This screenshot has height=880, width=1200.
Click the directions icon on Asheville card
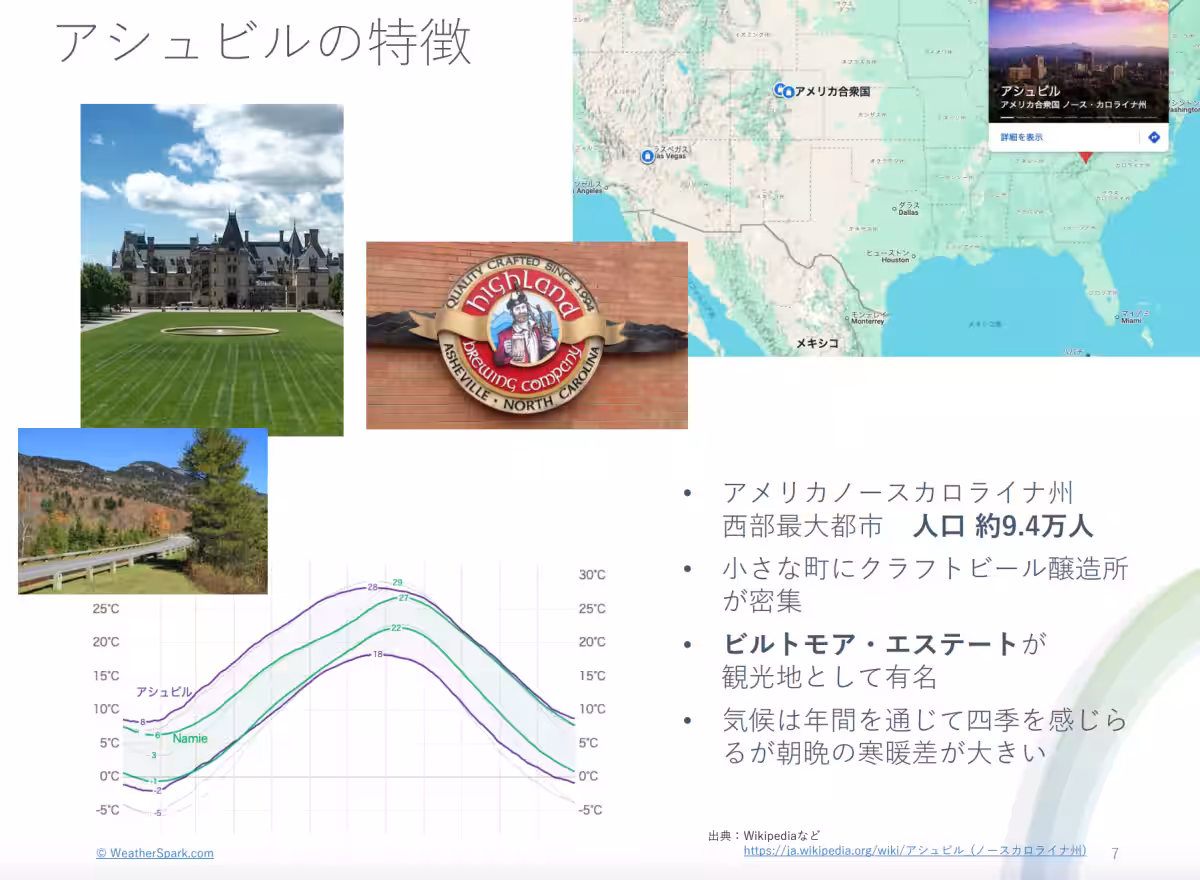point(1153,137)
